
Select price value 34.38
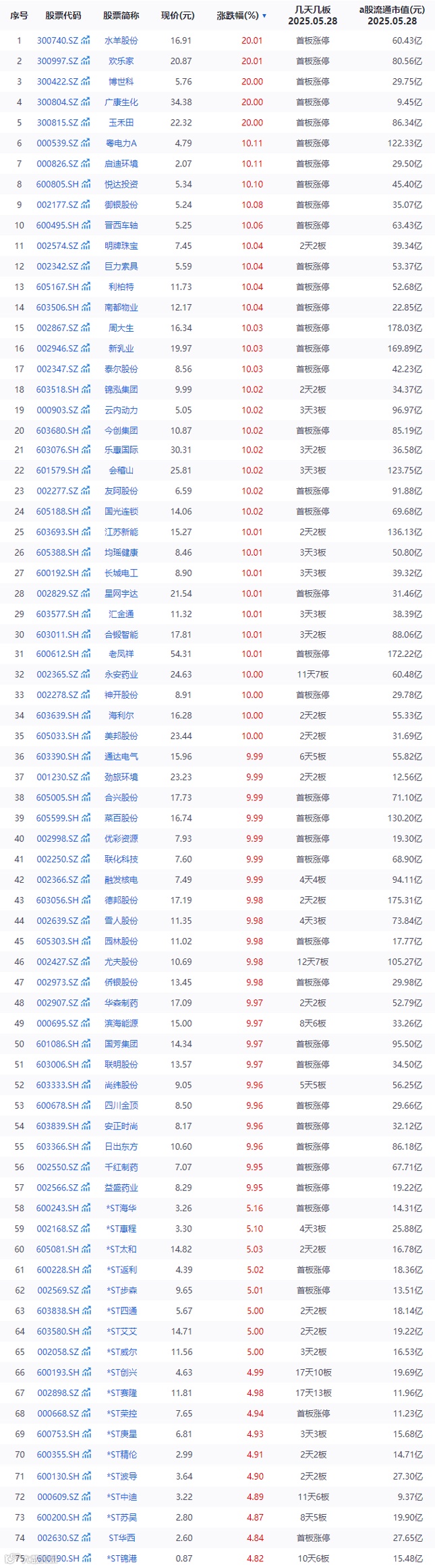181,102
